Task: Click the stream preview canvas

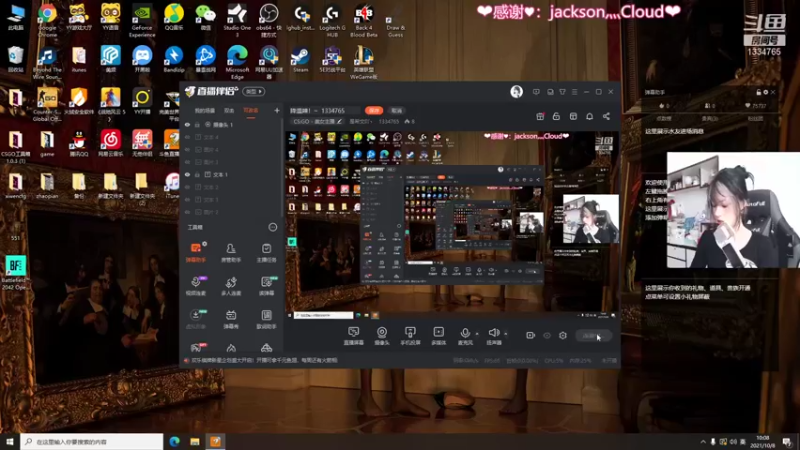Action: tap(453, 225)
